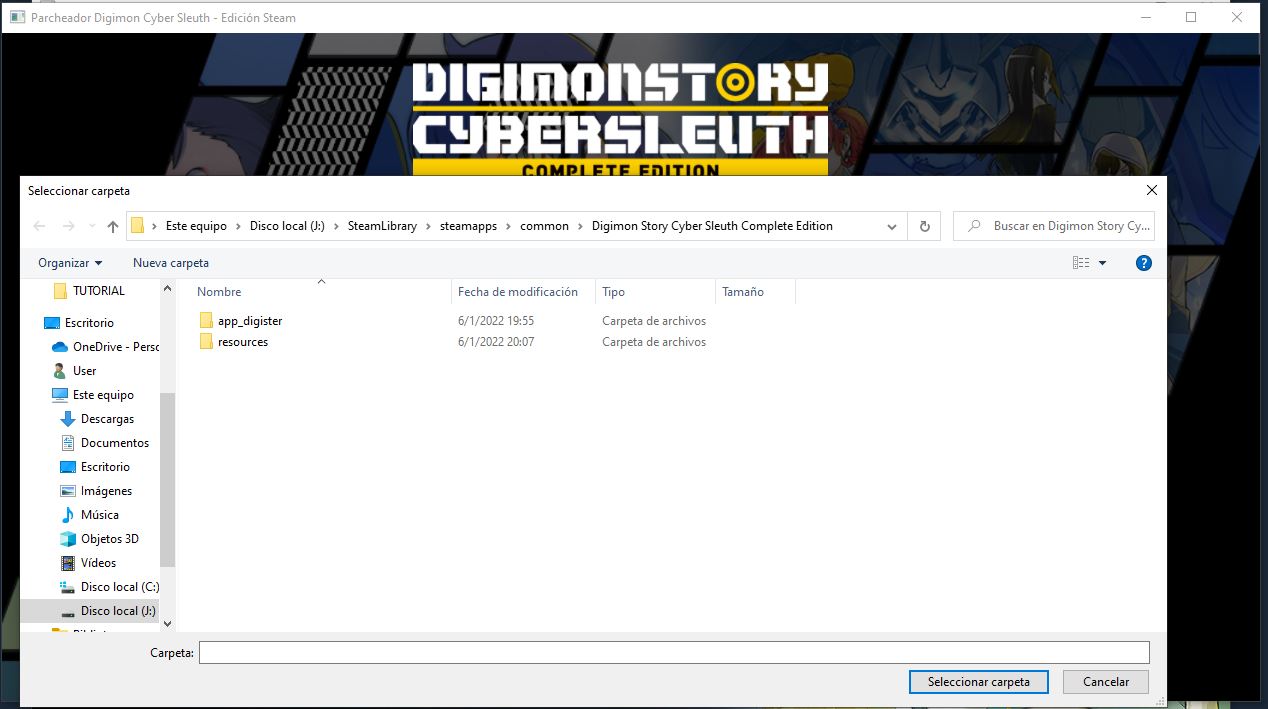This screenshot has height=709, width=1268.
Task: Select 'common' breadcrumb segment
Action: (x=544, y=226)
